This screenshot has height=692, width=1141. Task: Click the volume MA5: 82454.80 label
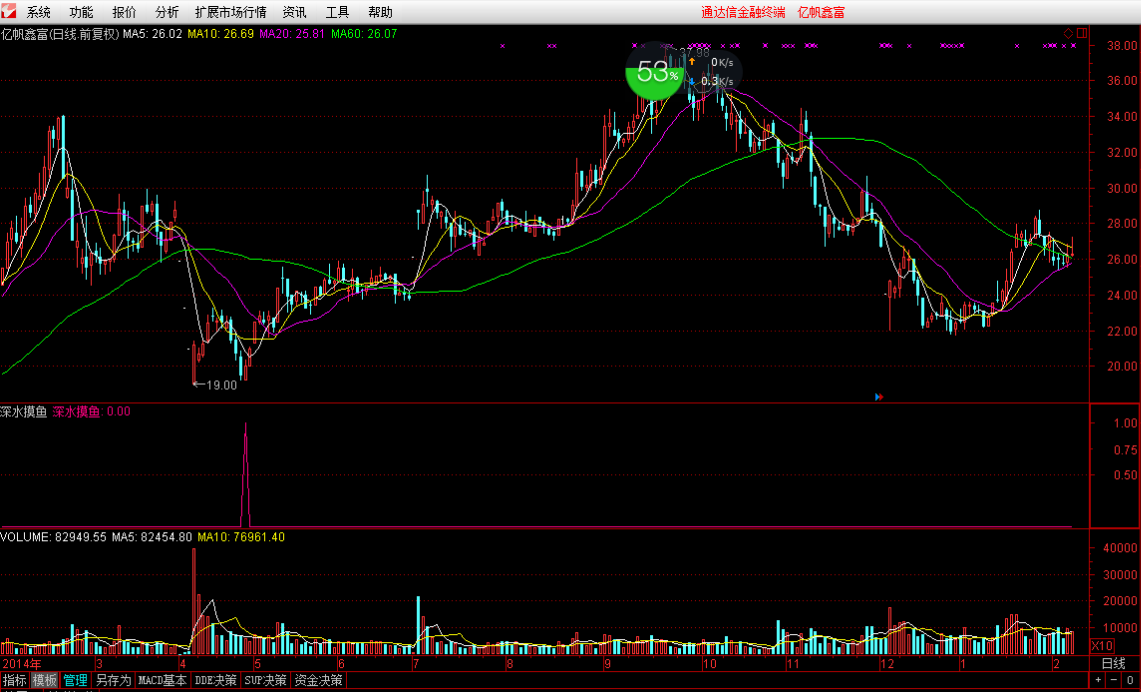pos(151,537)
